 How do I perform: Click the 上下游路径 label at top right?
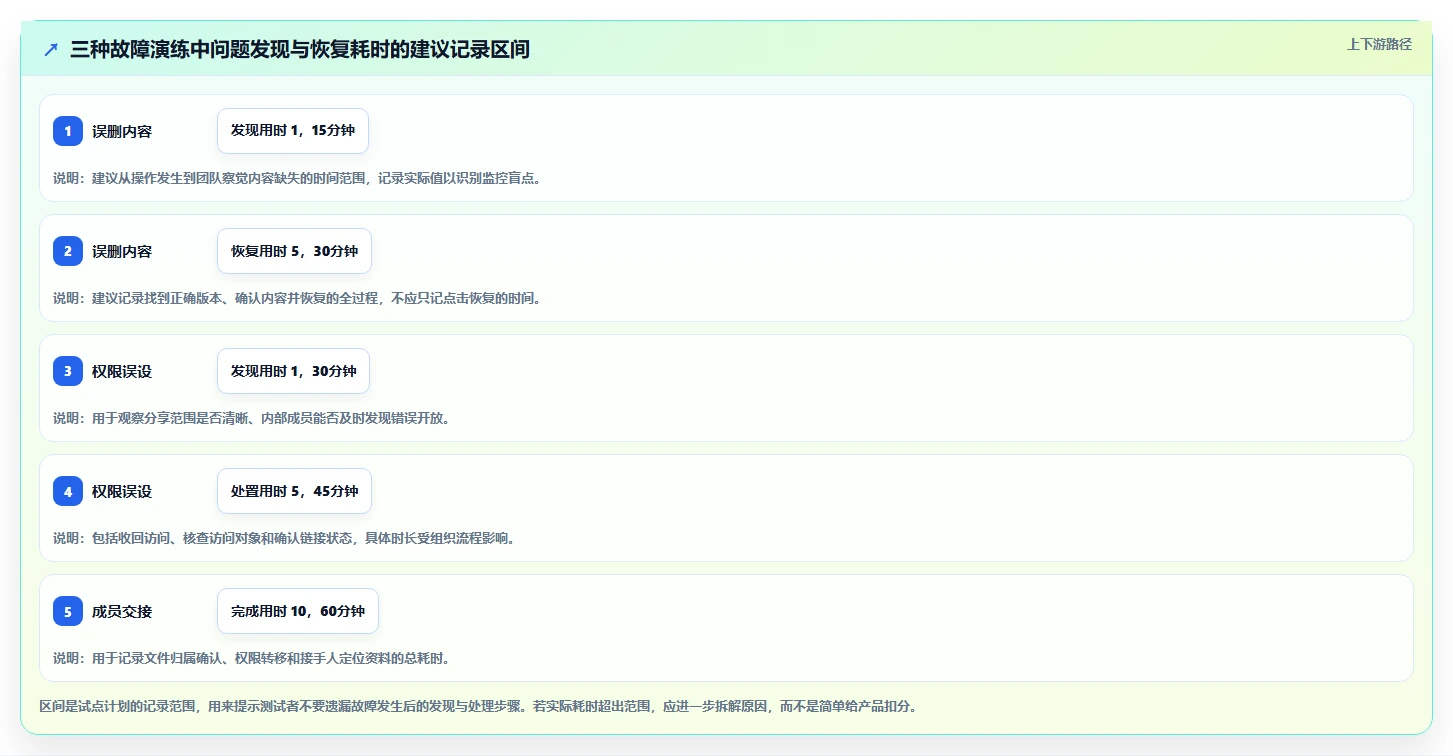coord(1379,44)
